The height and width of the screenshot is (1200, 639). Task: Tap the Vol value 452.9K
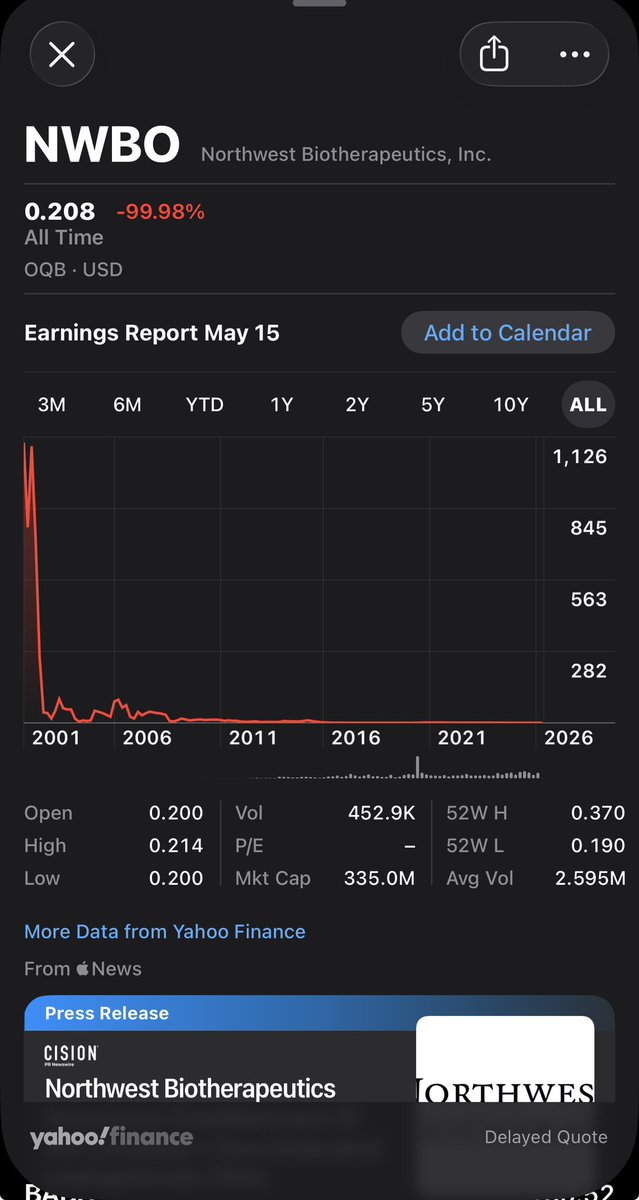[x=382, y=813]
